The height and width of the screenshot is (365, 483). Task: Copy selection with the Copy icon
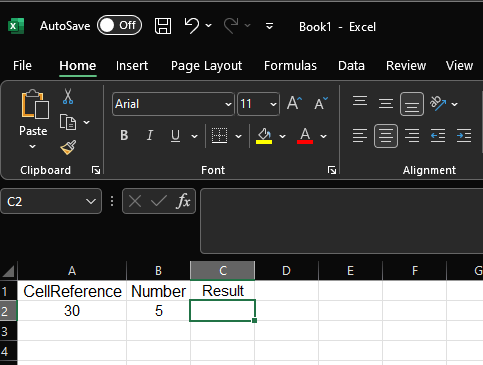click(68, 122)
